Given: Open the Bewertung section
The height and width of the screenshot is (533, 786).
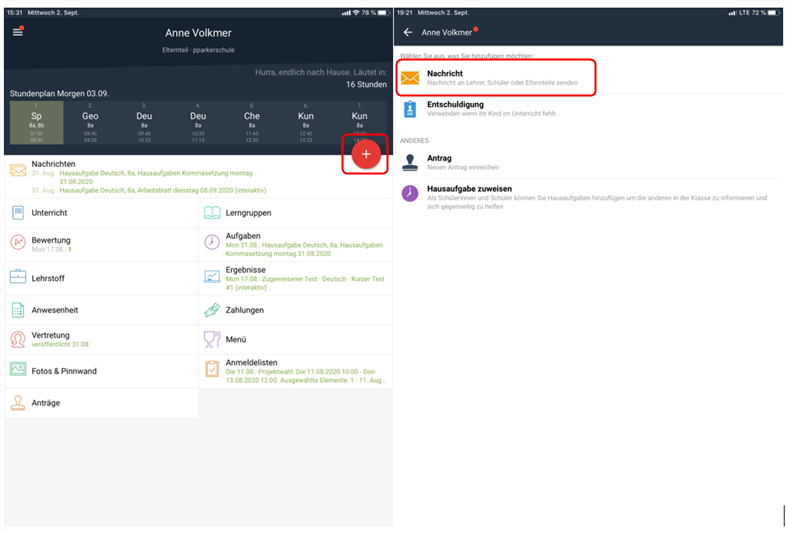Looking at the screenshot, I should (x=101, y=244).
